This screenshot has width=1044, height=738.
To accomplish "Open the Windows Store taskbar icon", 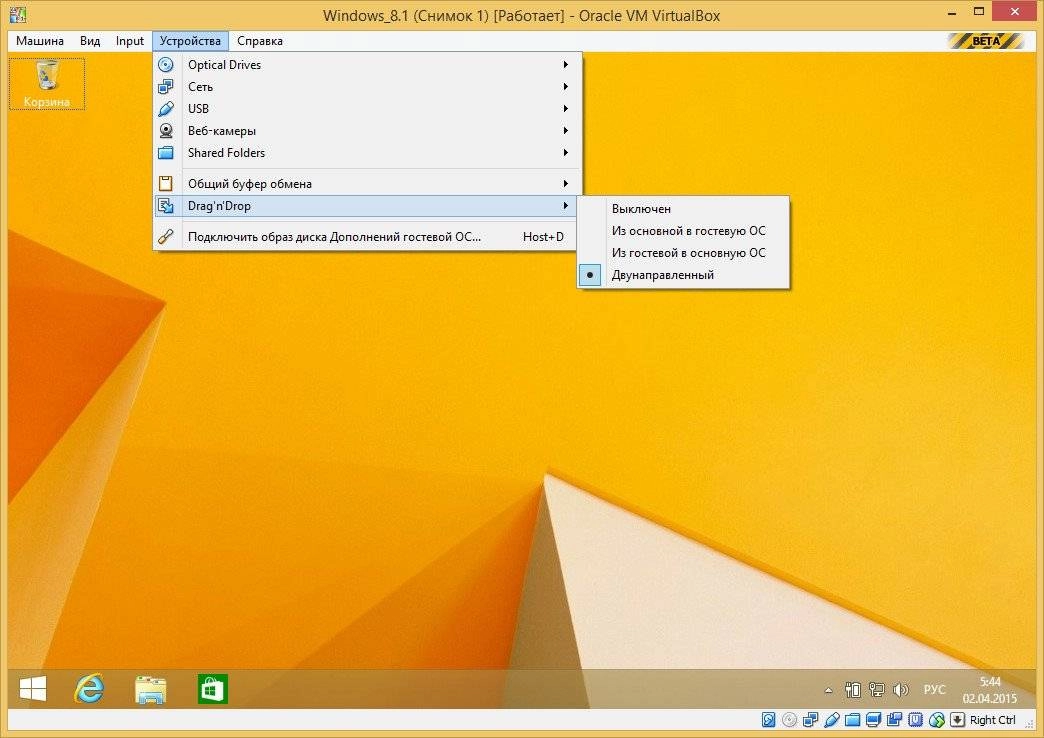I will [212, 689].
